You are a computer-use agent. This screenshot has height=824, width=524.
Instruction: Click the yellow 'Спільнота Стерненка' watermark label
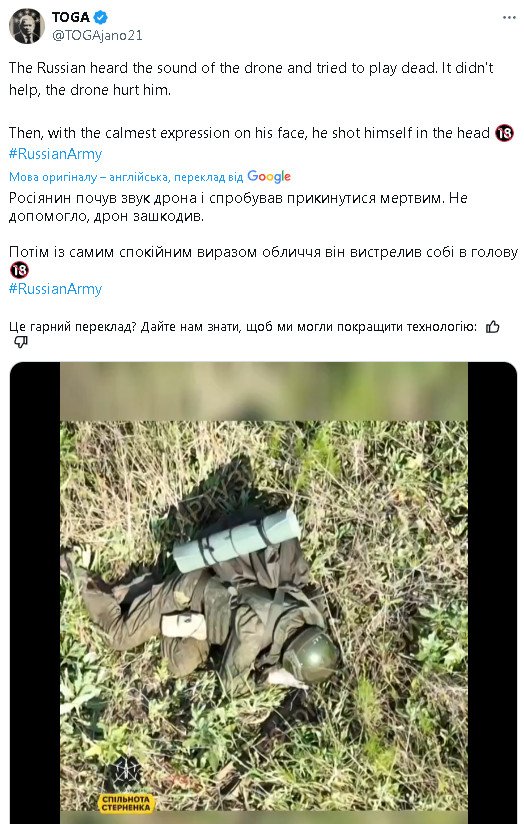point(126,804)
